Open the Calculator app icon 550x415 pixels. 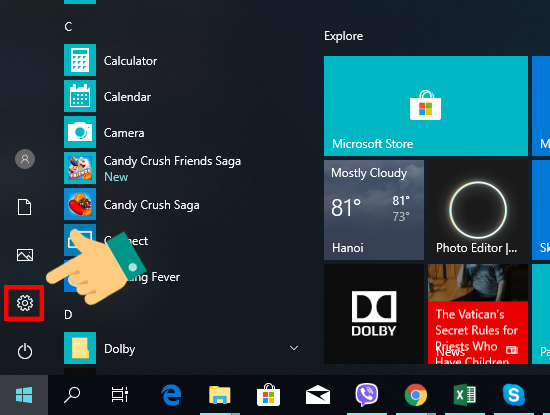point(80,60)
